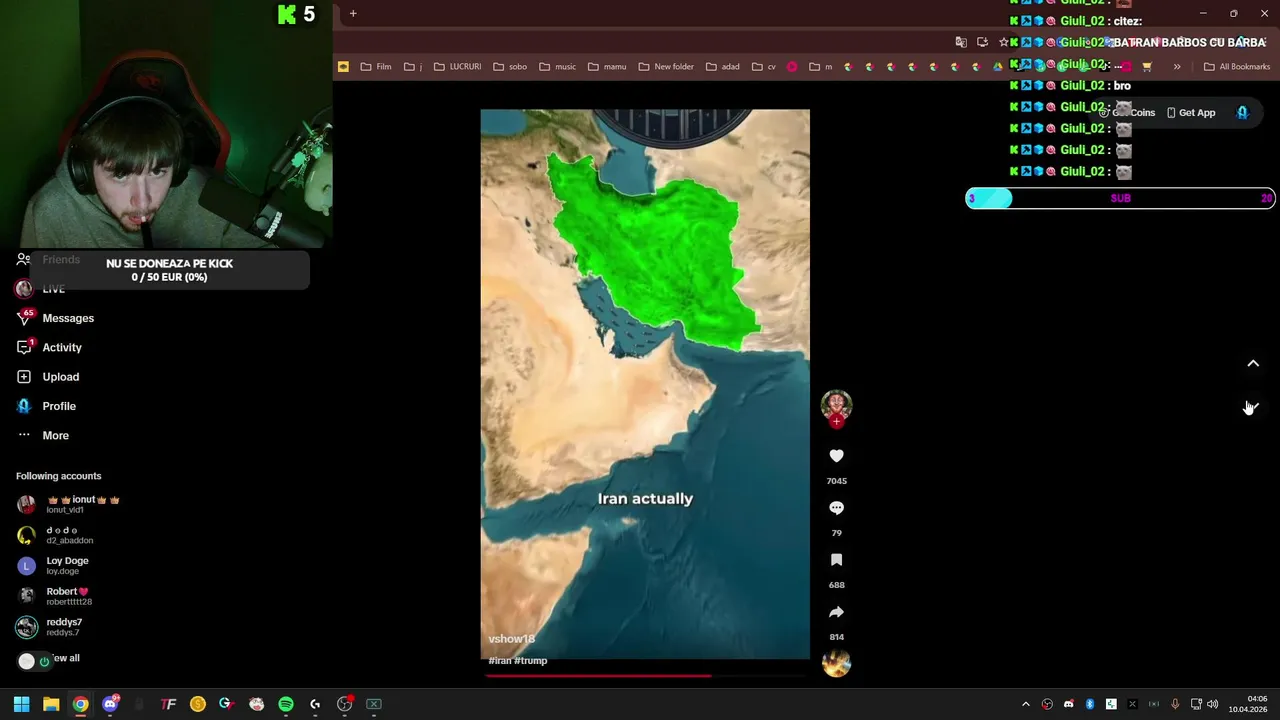Like the video with the heart icon
1280x720 pixels.
[x=836, y=456]
